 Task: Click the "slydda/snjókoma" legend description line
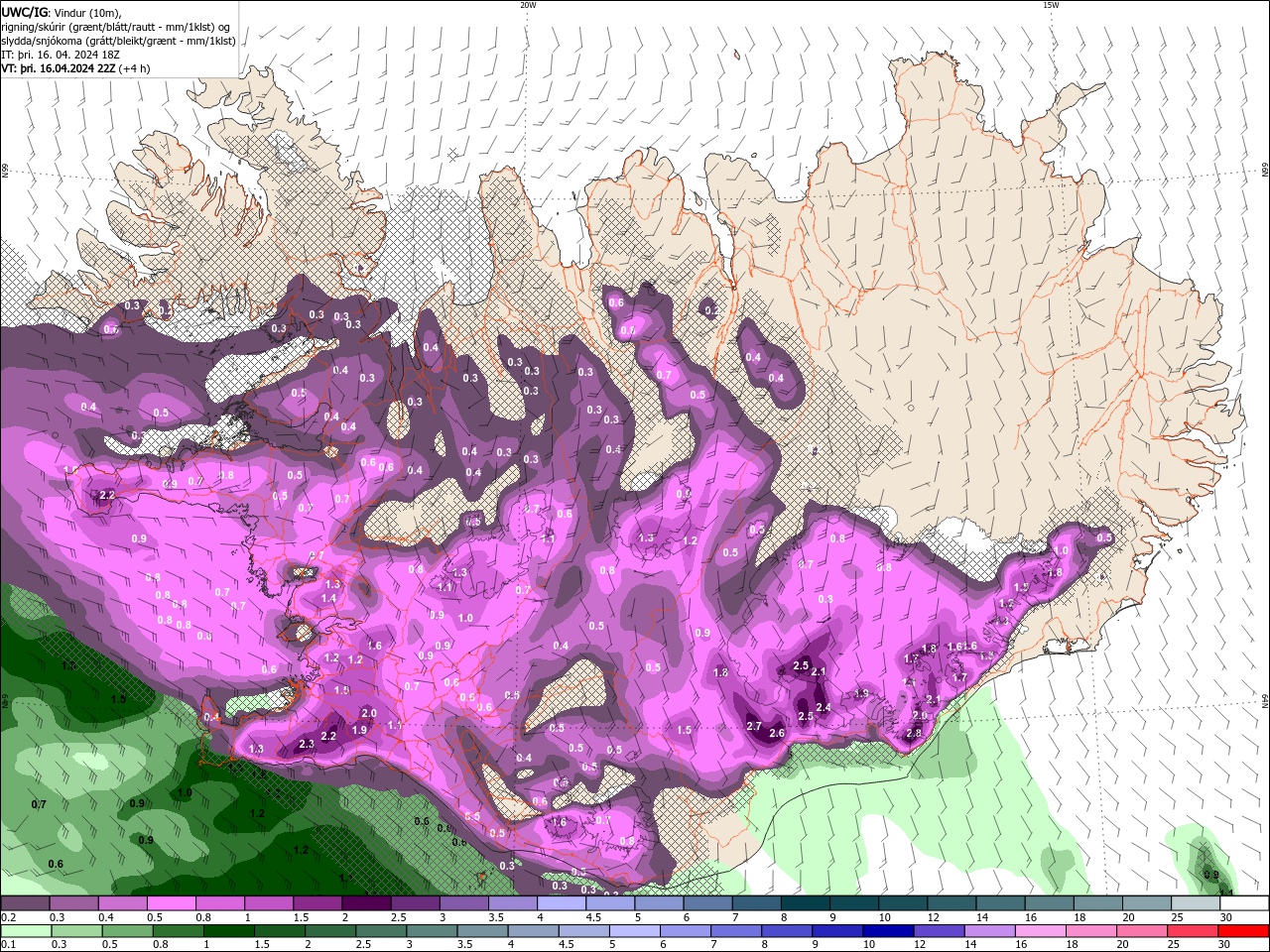pyautogui.click(x=119, y=41)
